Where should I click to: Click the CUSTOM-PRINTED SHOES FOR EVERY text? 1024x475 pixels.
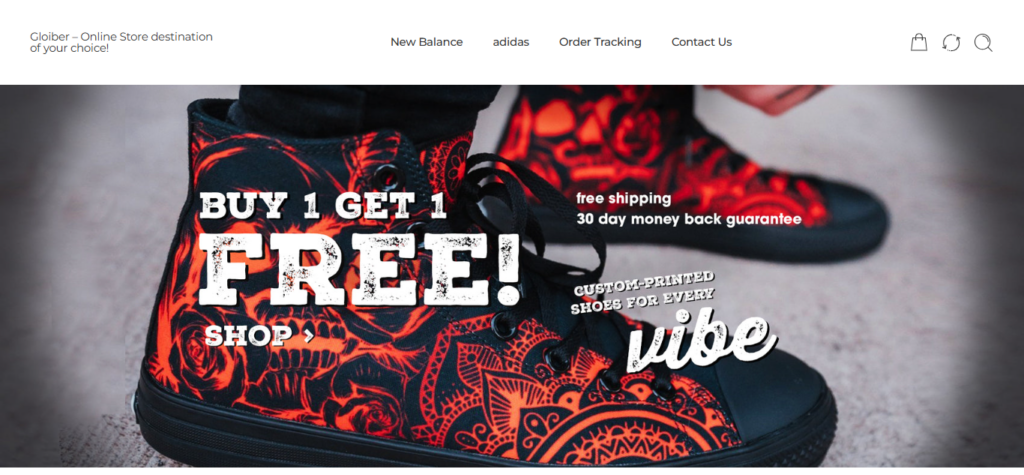click(643, 293)
